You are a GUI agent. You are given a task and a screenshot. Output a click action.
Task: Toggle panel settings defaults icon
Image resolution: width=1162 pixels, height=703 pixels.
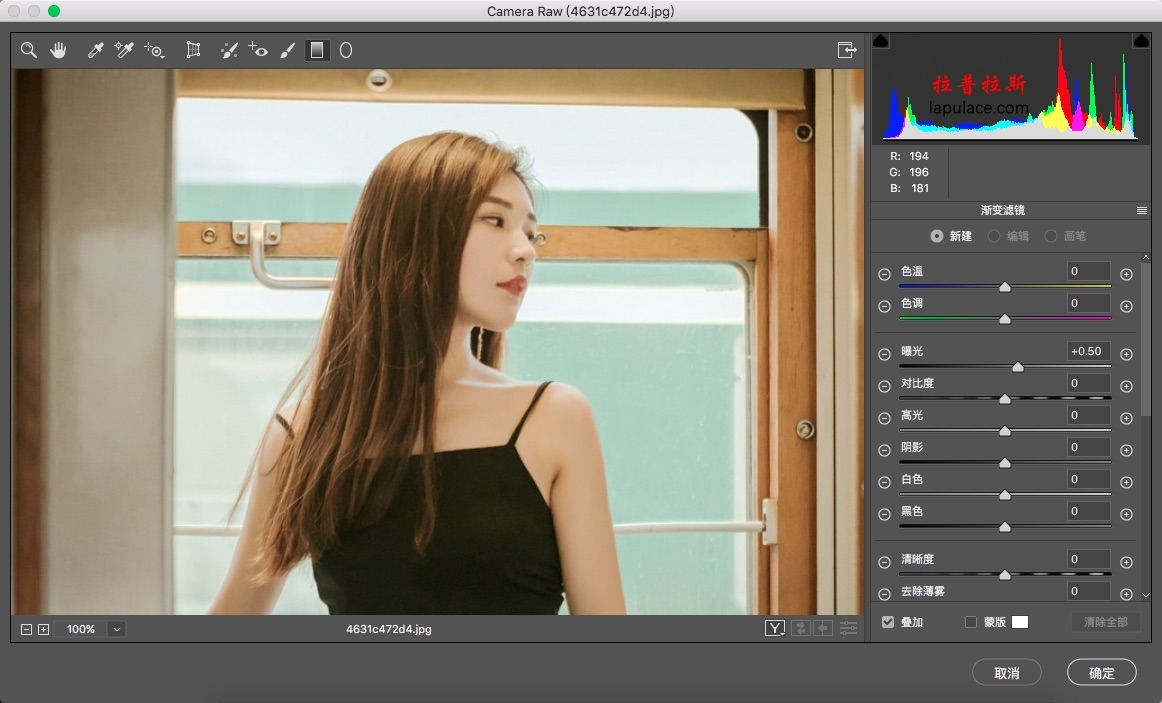[848, 628]
